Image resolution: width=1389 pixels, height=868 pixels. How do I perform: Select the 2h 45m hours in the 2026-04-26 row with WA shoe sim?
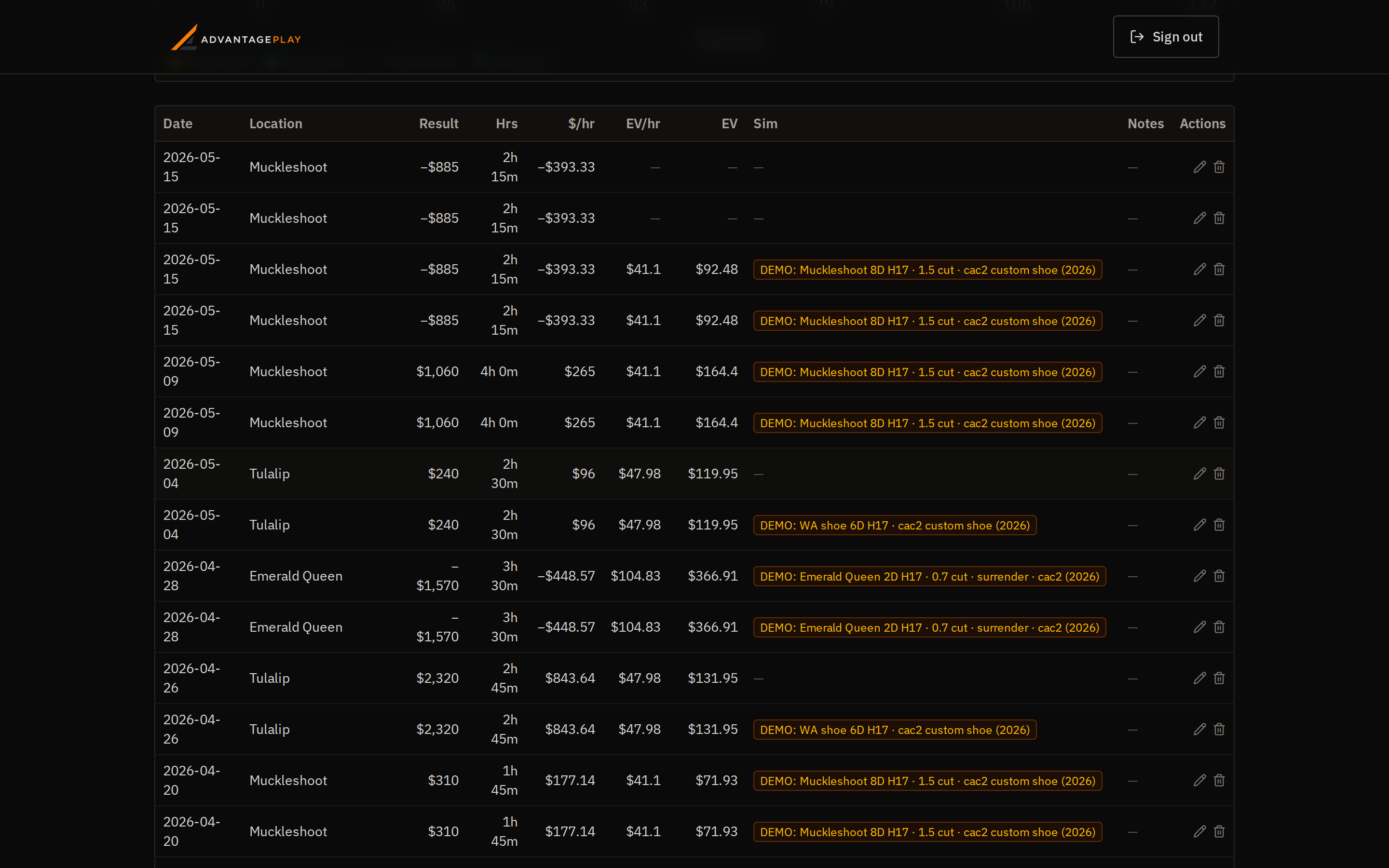tap(504, 729)
